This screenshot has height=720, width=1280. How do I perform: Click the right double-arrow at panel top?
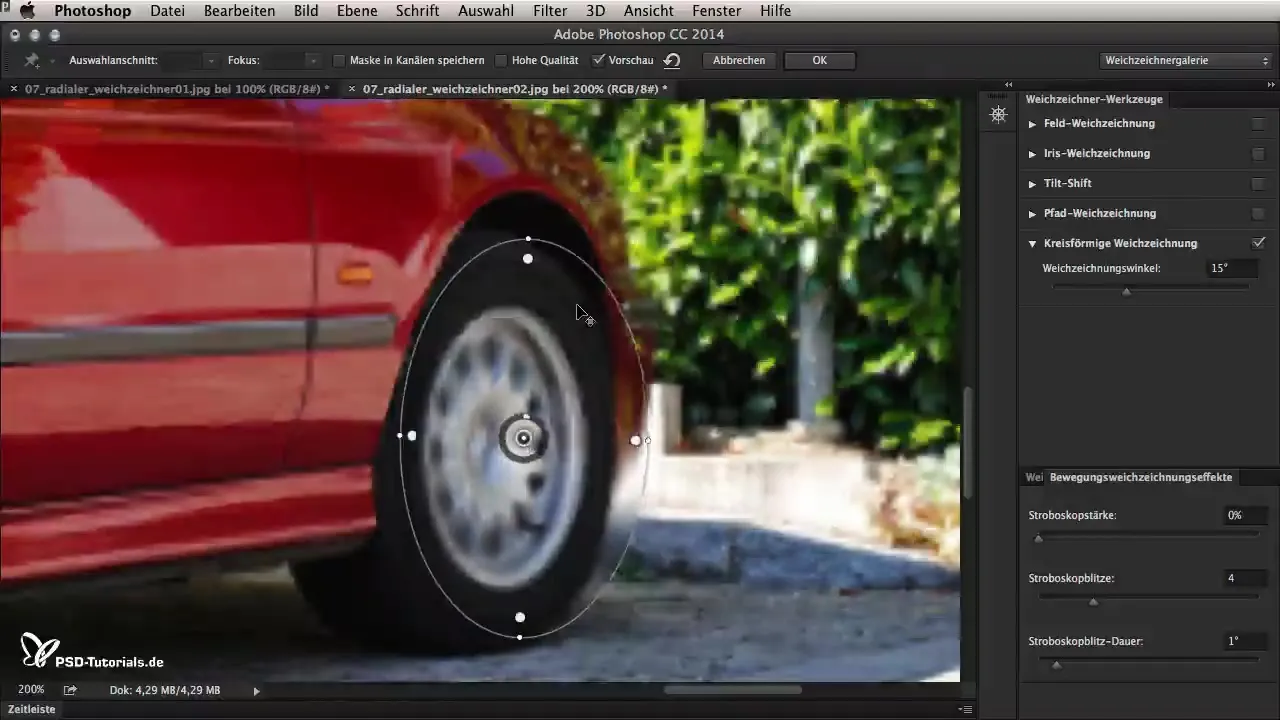(1271, 84)
